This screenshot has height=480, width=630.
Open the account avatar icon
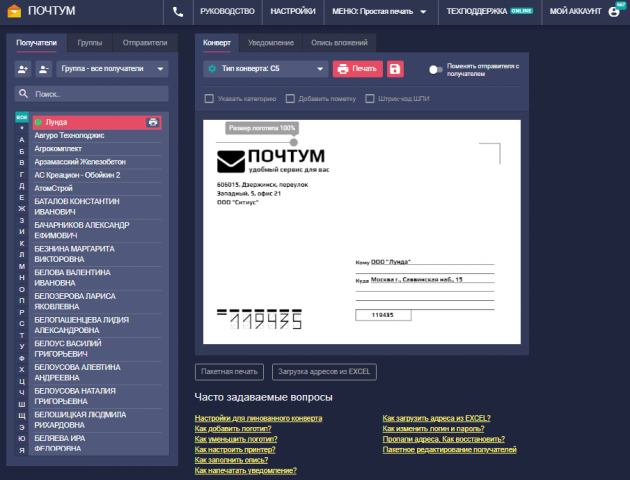coord(614,12)
